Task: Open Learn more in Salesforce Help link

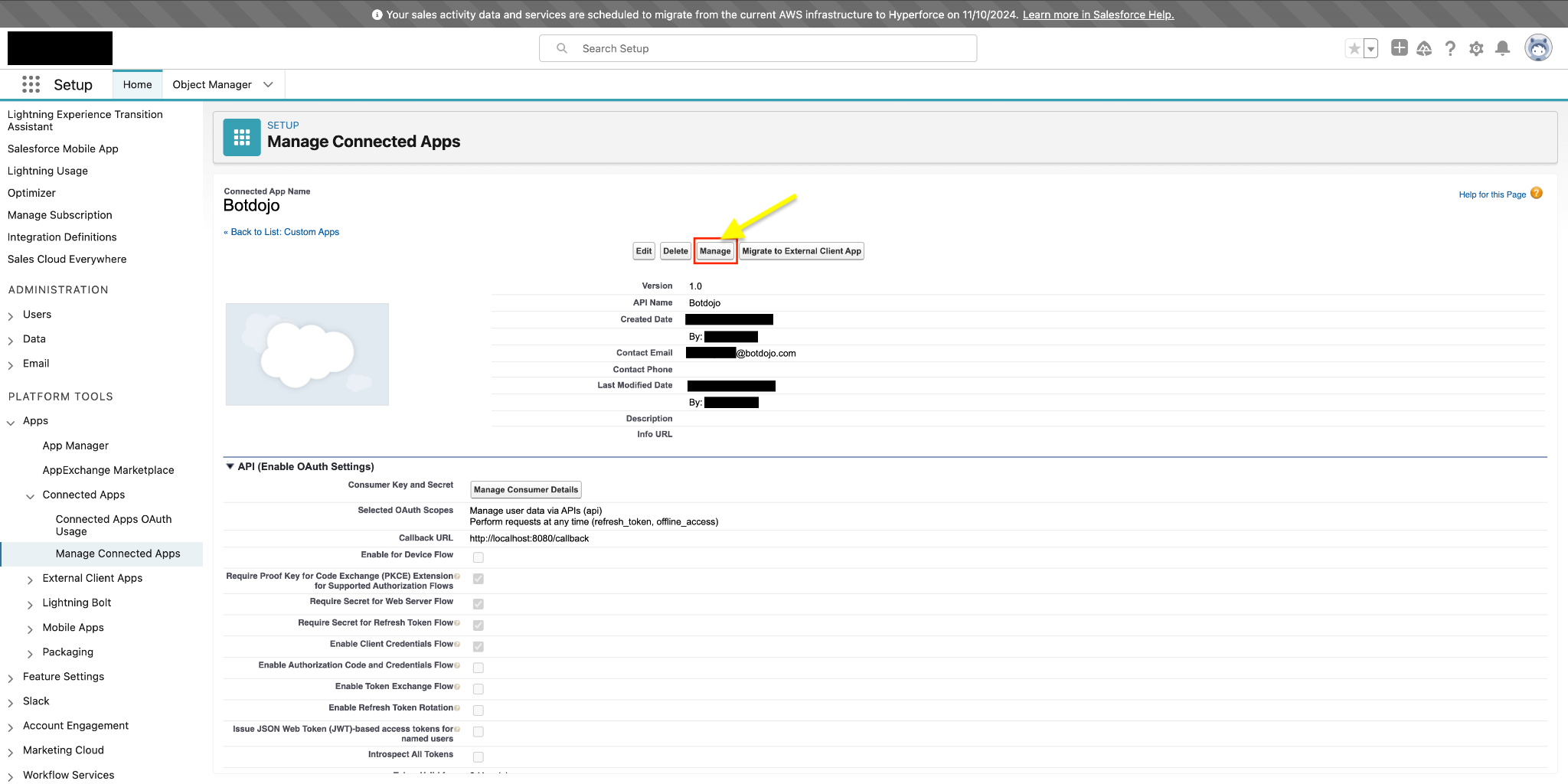Action: click(x=1098, y=15)
